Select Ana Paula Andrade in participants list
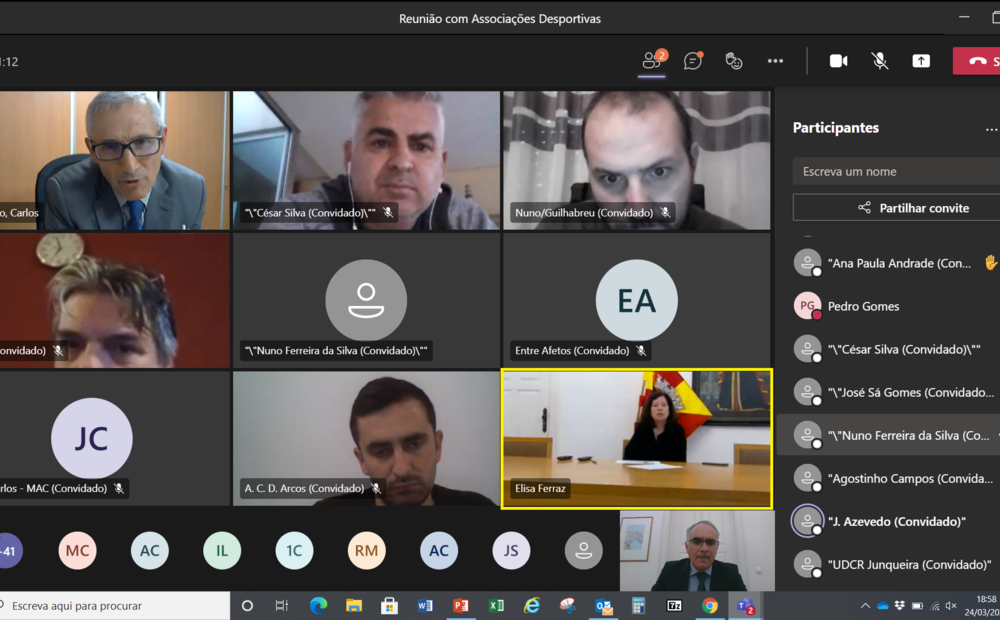 click(x=899, y=263)
